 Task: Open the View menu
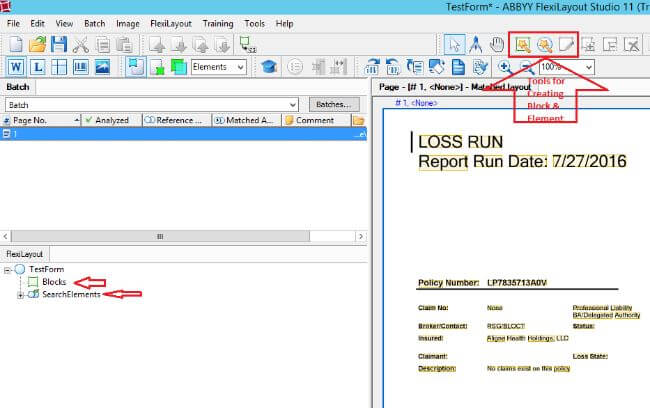pos(64,24)
